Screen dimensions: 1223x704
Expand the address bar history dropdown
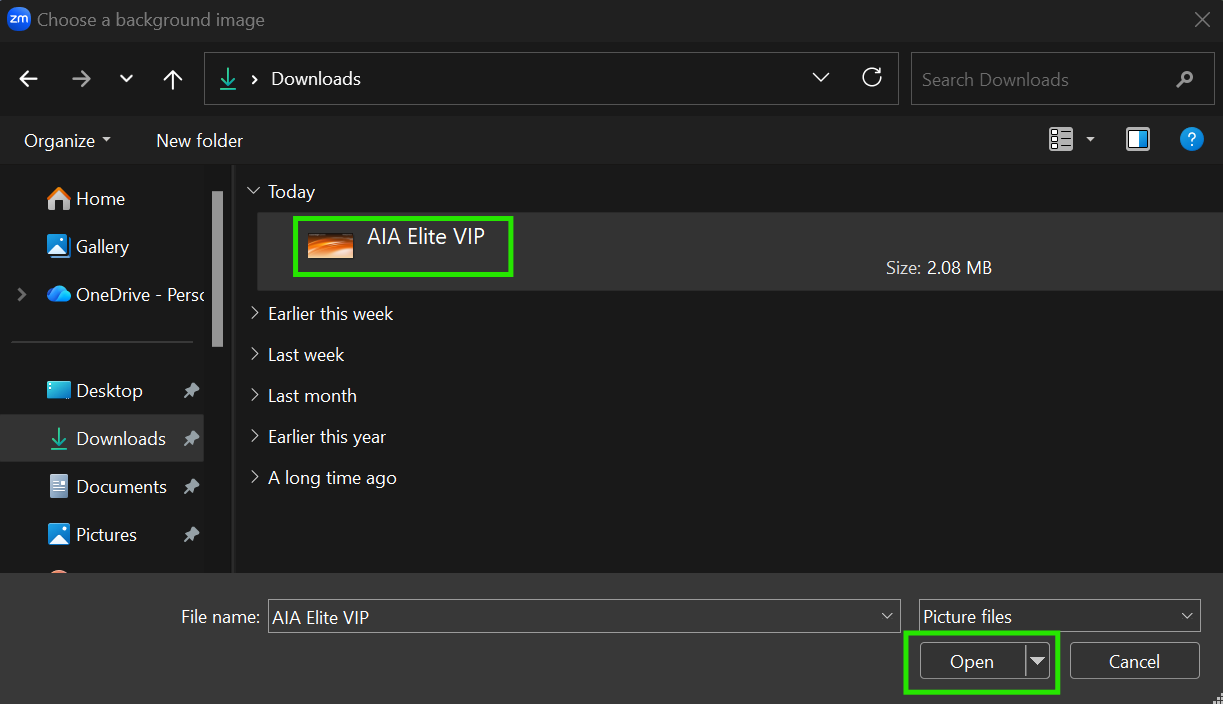pyautogui.click(x=821, y=78)
